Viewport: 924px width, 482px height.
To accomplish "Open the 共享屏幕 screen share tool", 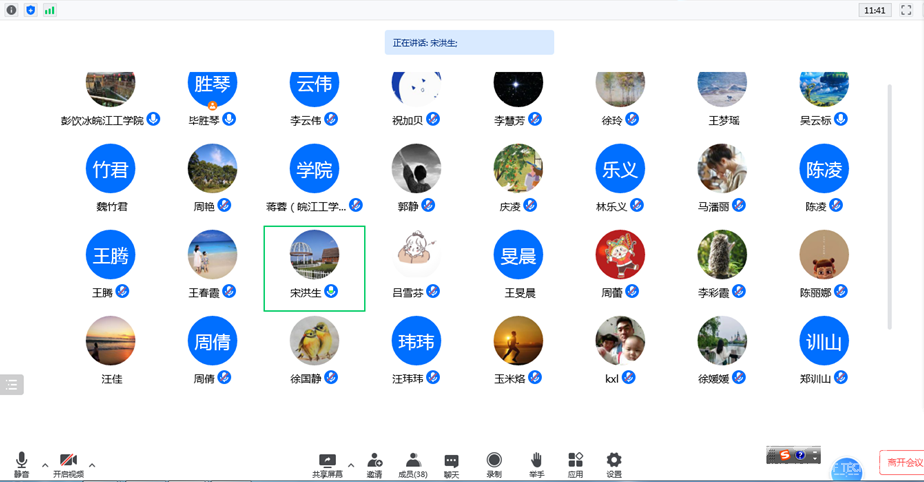I will (x=327, y=461).
